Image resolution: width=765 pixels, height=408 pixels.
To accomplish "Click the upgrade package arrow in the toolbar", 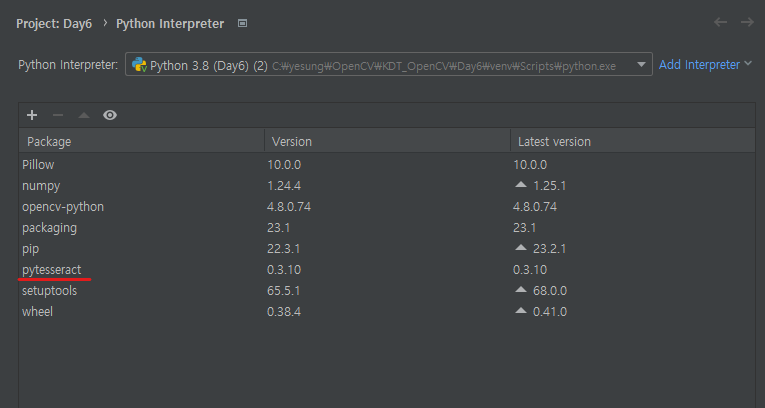I will click(84, 115).
